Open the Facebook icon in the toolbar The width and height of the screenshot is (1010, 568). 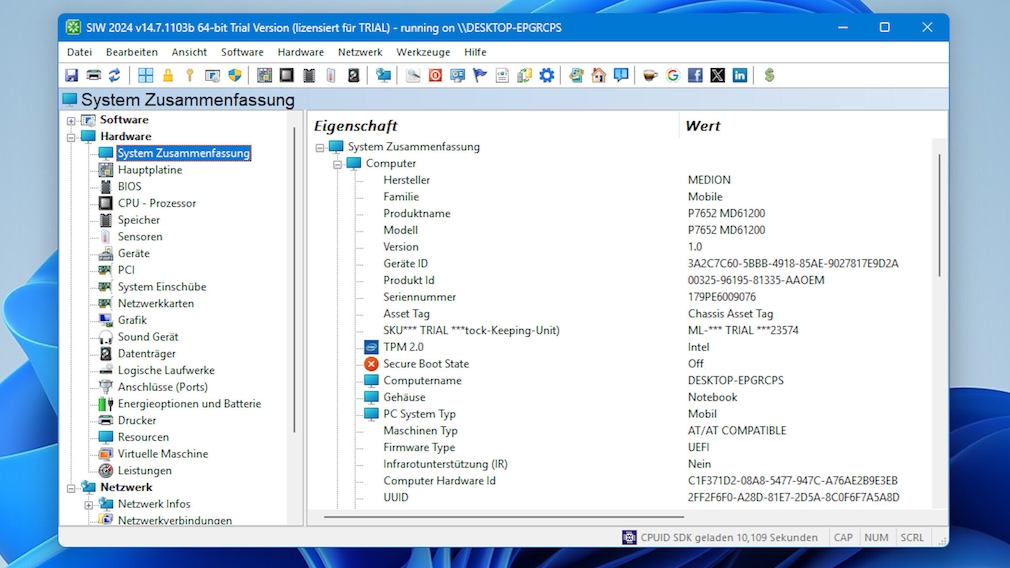[x=695, y=75]
